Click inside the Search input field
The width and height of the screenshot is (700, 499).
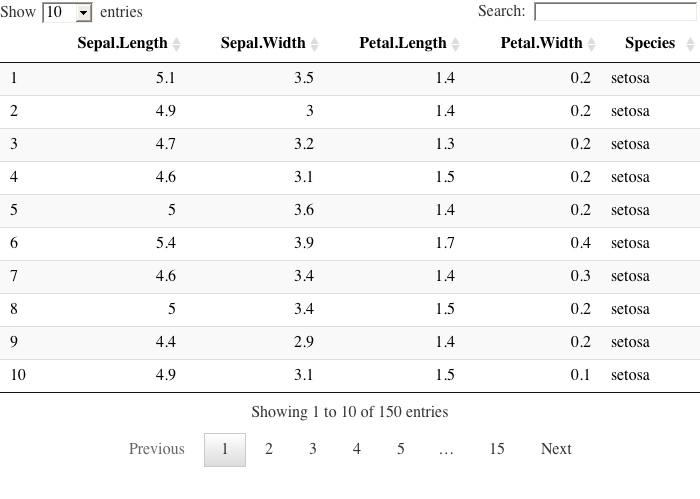(614, 12)
